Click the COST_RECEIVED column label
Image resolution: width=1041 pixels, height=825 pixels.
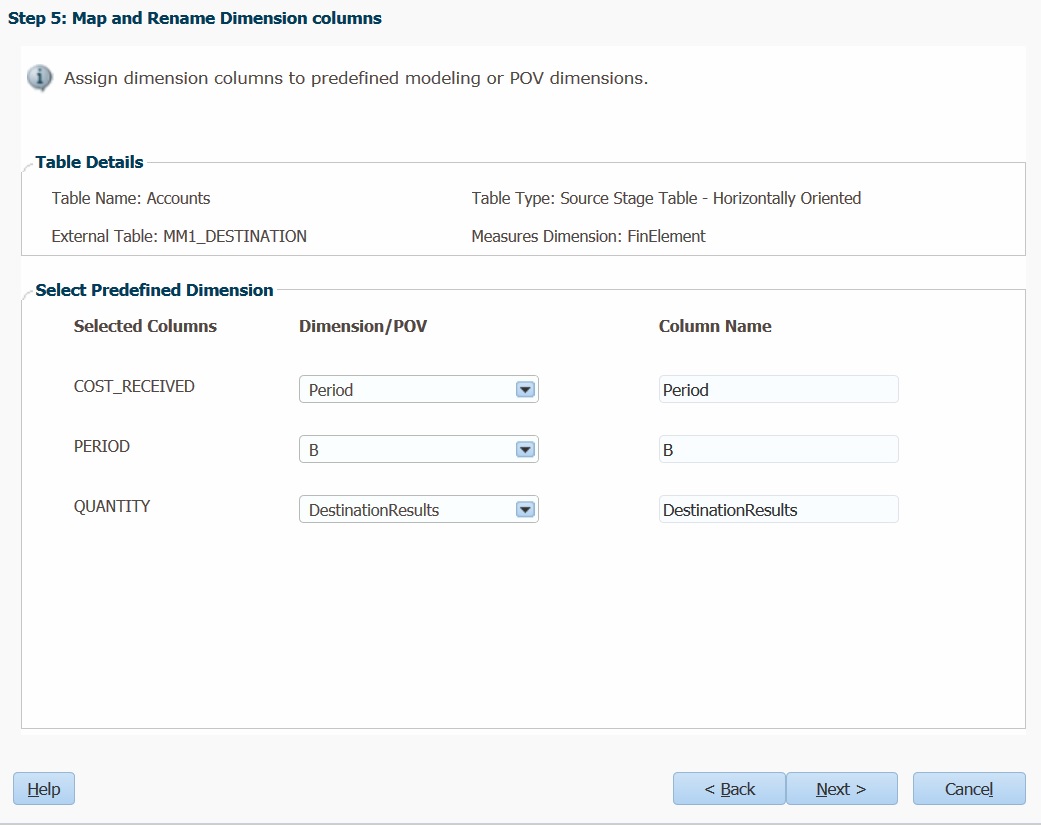[x=134, y=386]
